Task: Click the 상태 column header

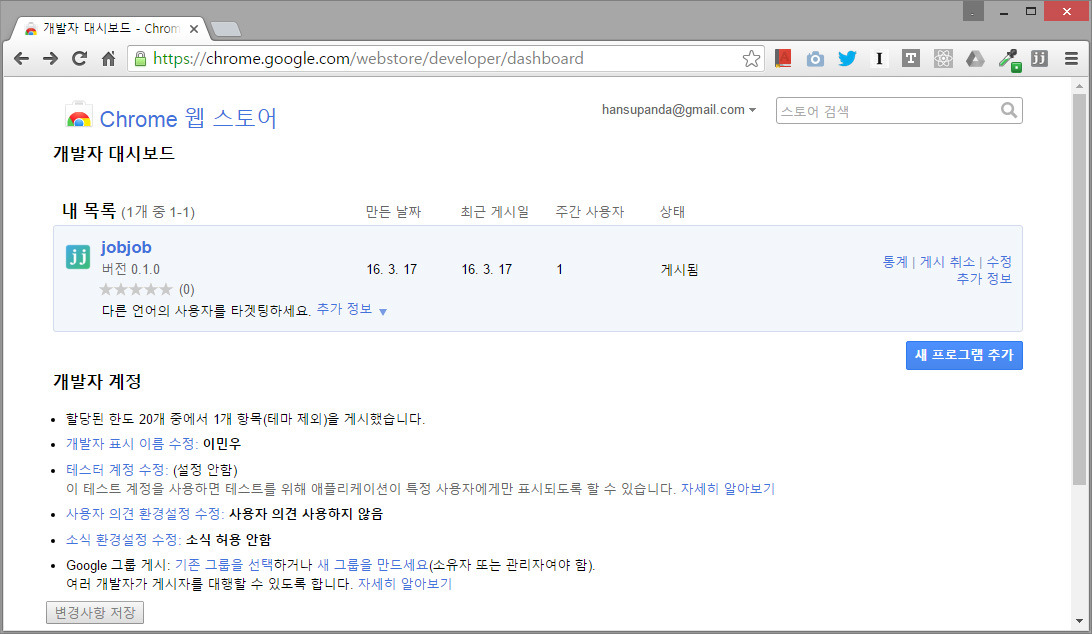Action: pyautogui.click(x=672, y=212)
